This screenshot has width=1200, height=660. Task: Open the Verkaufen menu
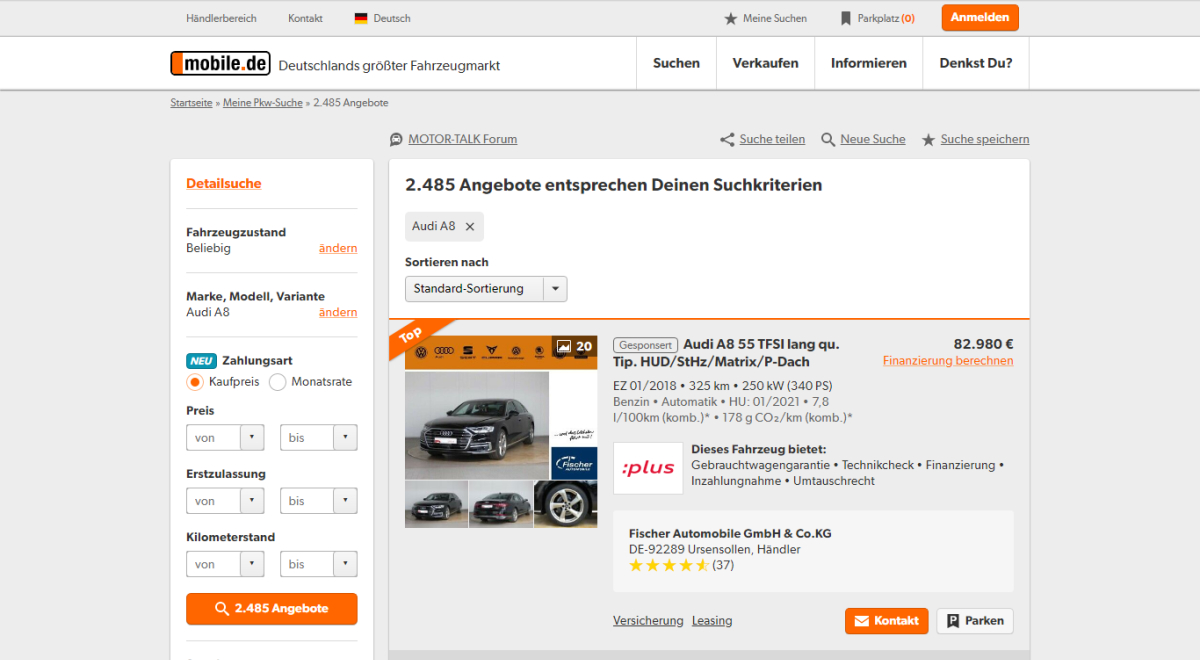766,63
